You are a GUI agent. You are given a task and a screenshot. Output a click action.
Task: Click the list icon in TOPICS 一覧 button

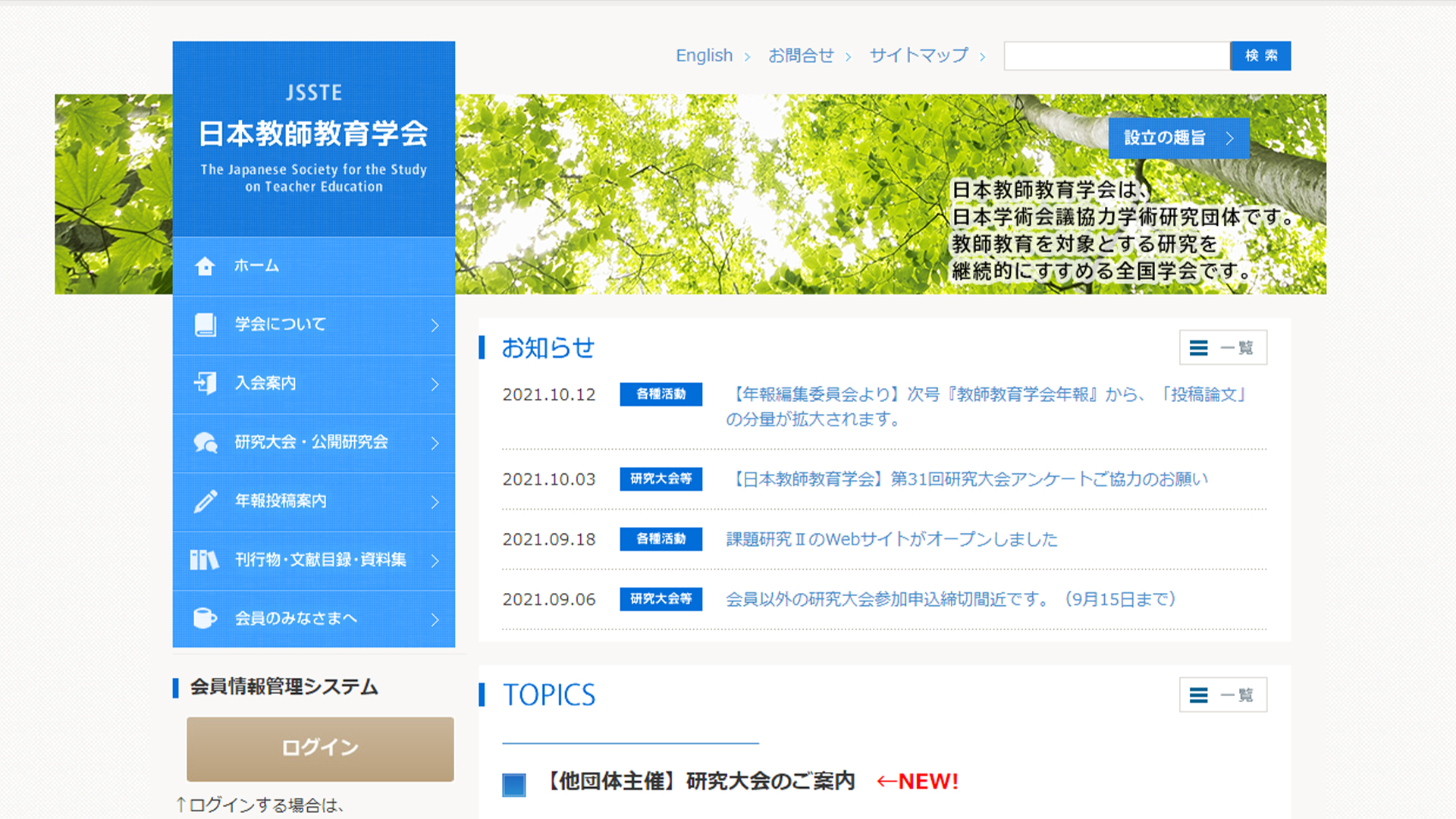tap(1198, 695)
